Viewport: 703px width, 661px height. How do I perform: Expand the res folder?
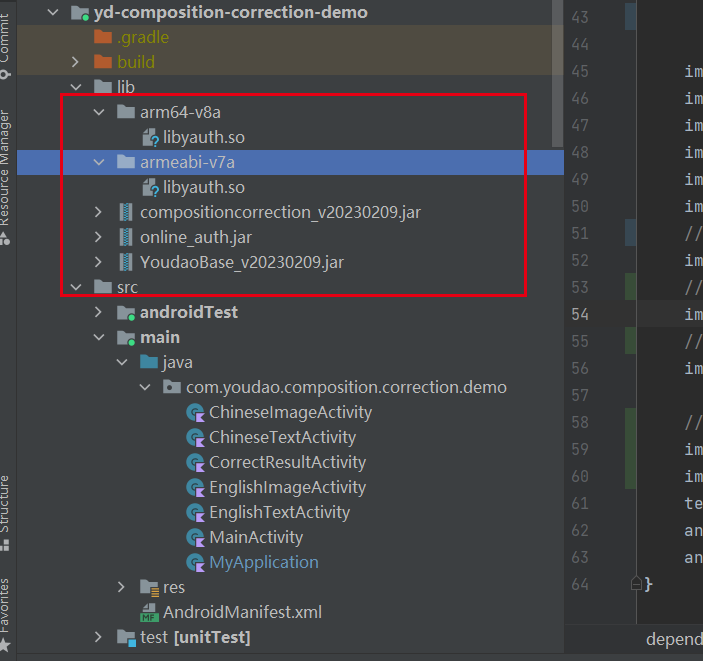(x=122, y=587)
